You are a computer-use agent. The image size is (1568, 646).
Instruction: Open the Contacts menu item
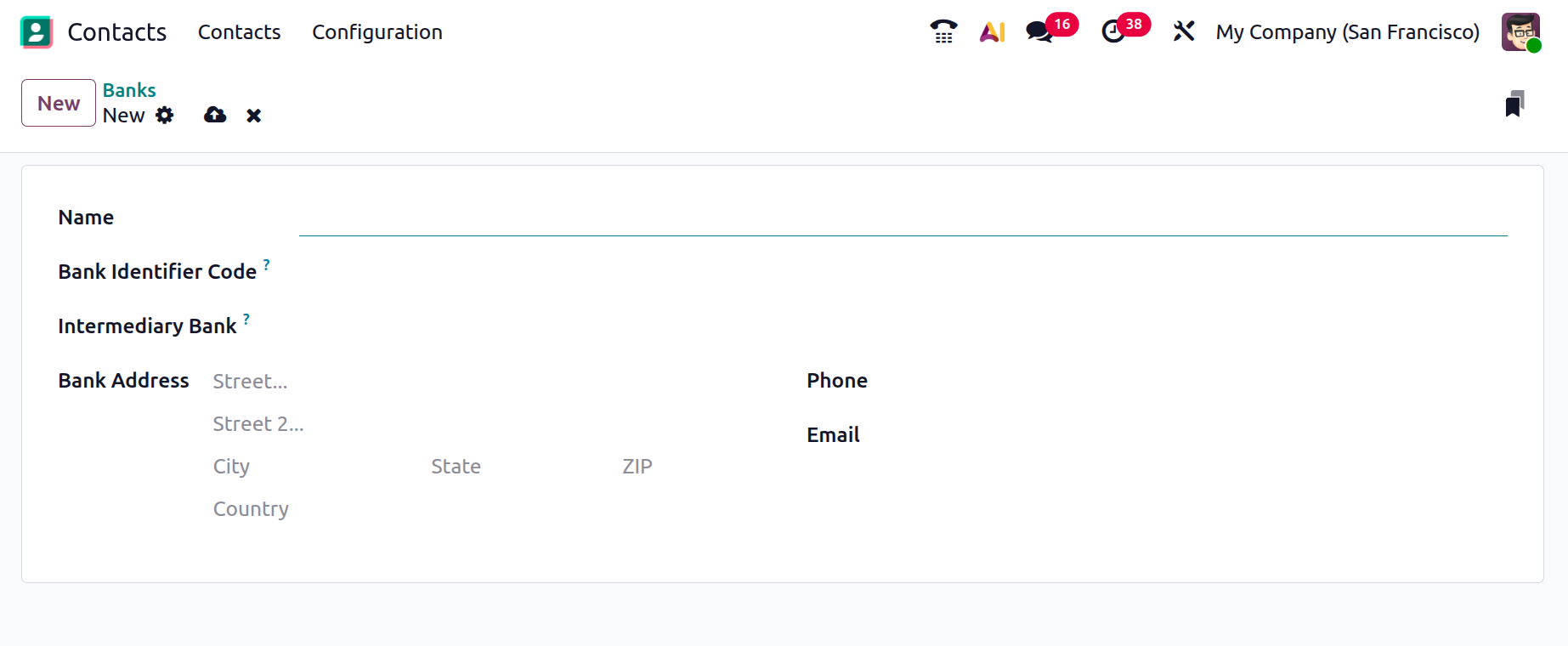(x=239, y=32)
